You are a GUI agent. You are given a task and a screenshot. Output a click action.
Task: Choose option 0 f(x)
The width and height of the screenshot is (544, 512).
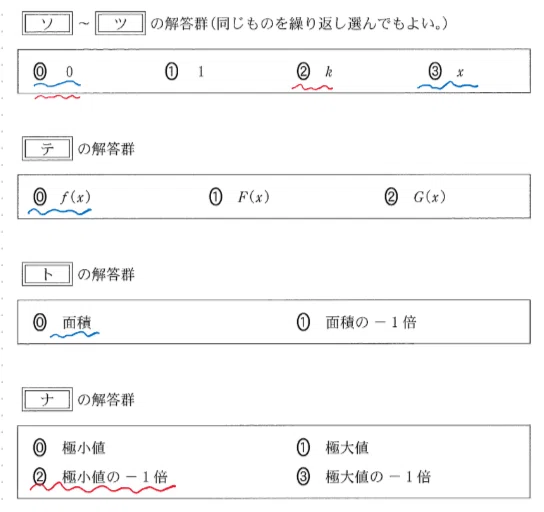coord(62,197)
